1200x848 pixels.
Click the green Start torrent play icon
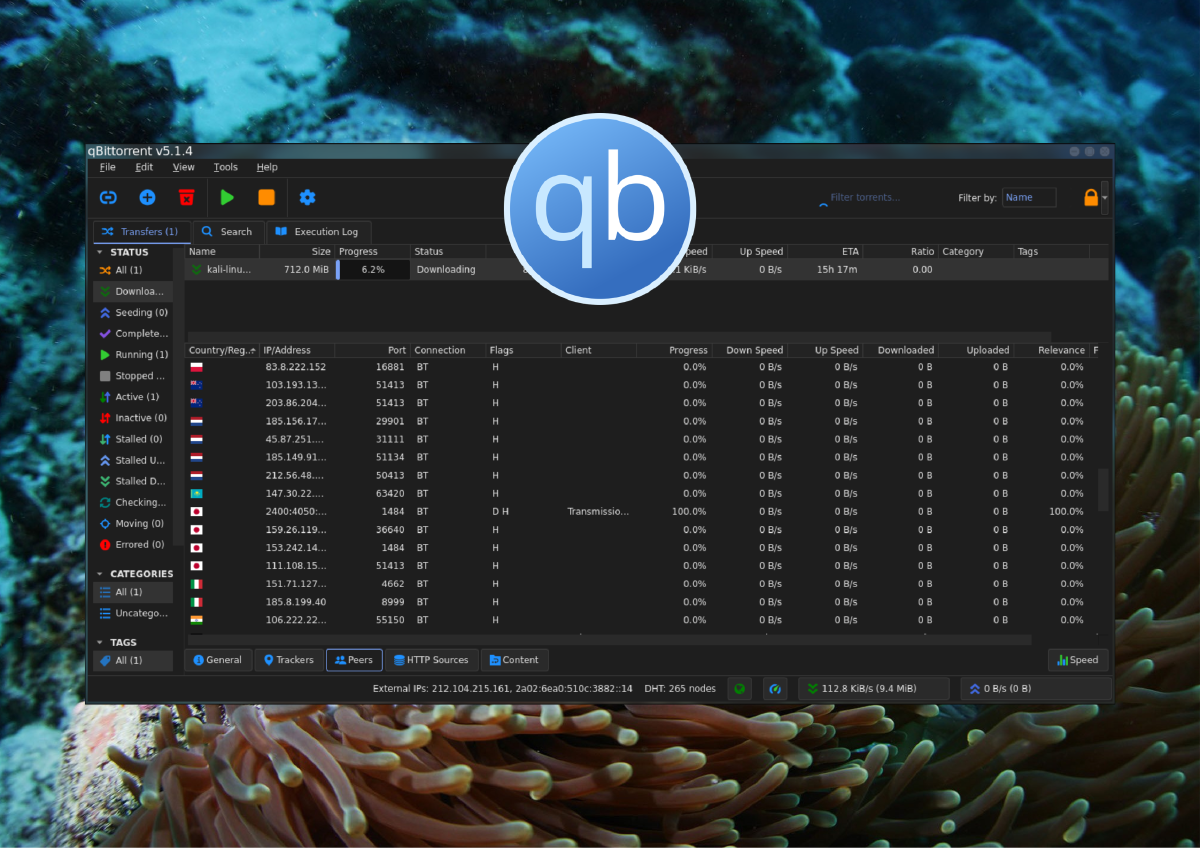227,198
